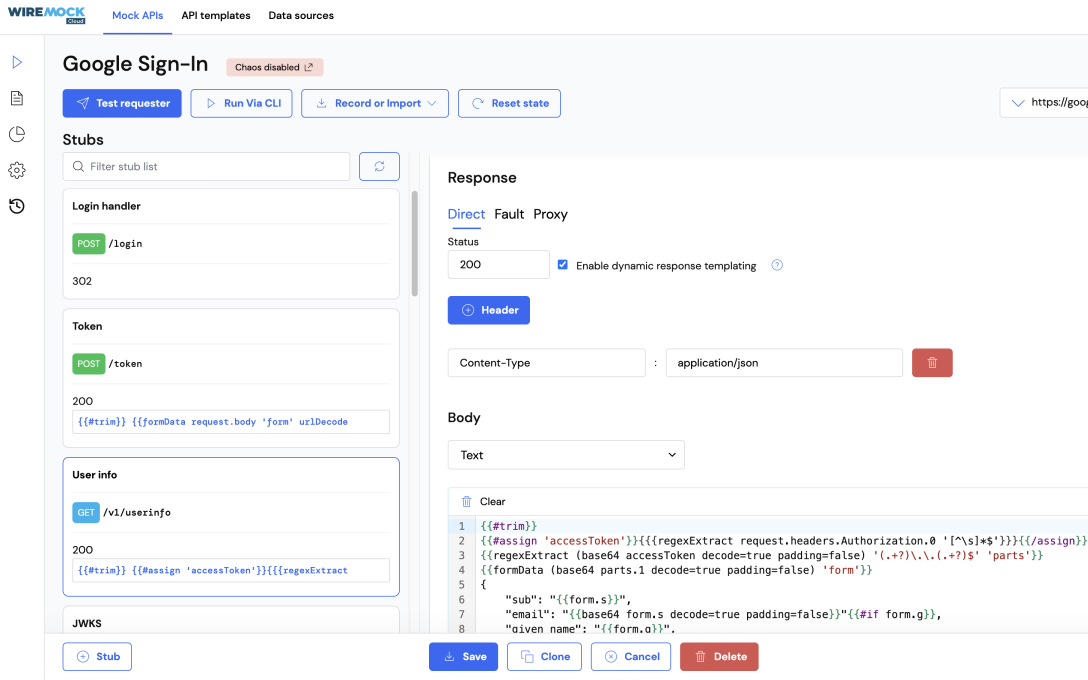Click the /token path text
1088x680 pixels.
(x=125, y=364)
